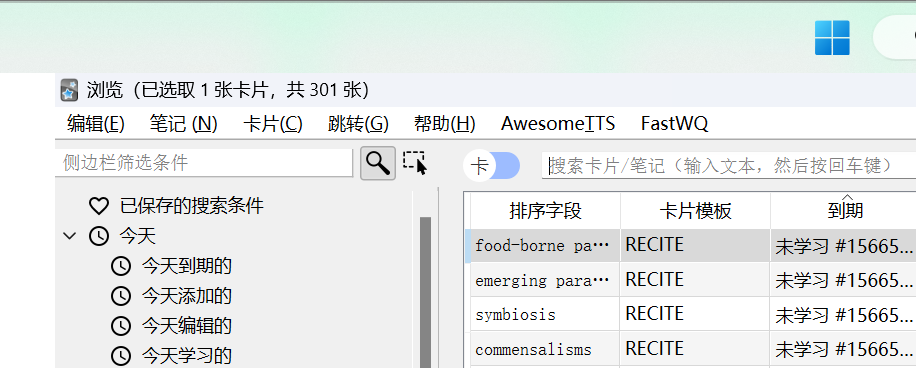
Task: Open the 编辑(E) menu
Action: pyautogui.click(x=96, y=124)
